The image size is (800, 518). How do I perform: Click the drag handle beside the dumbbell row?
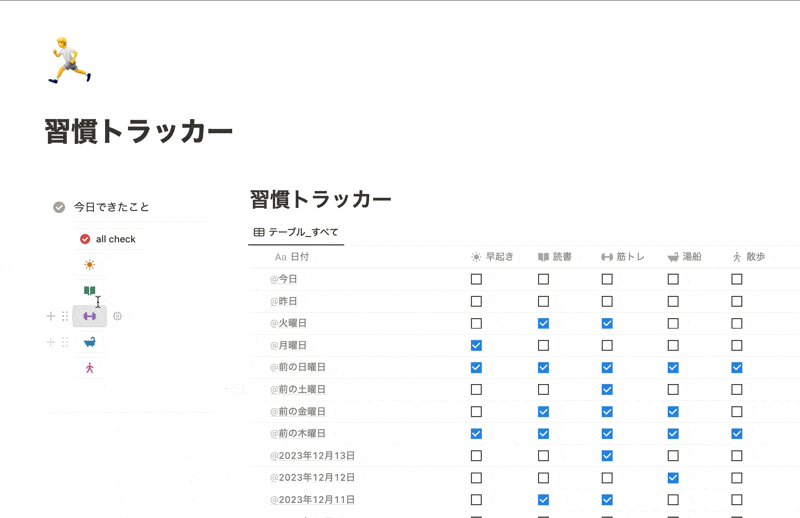(65, 316)
